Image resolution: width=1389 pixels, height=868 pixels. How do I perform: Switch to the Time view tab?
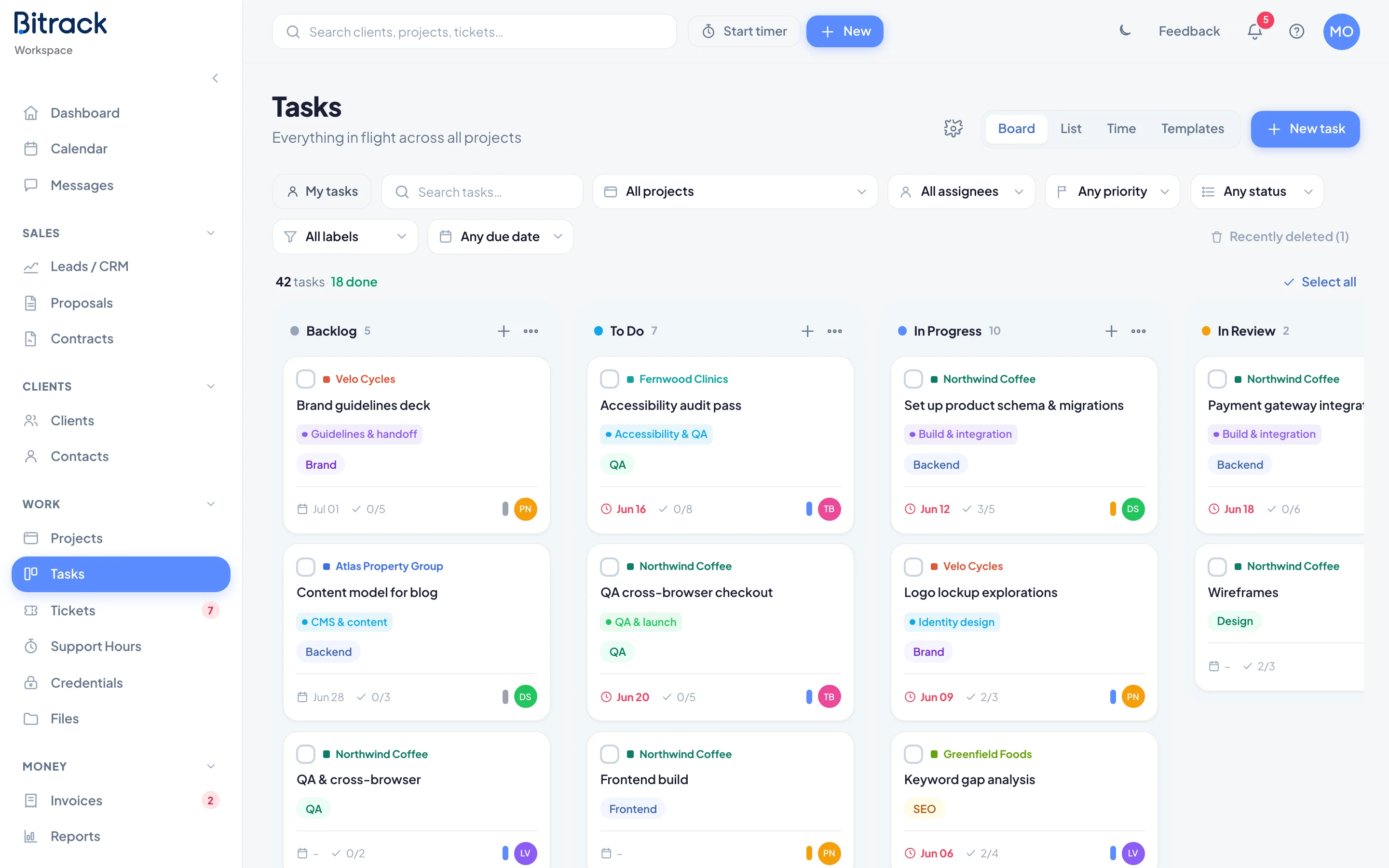point(1121,129)
